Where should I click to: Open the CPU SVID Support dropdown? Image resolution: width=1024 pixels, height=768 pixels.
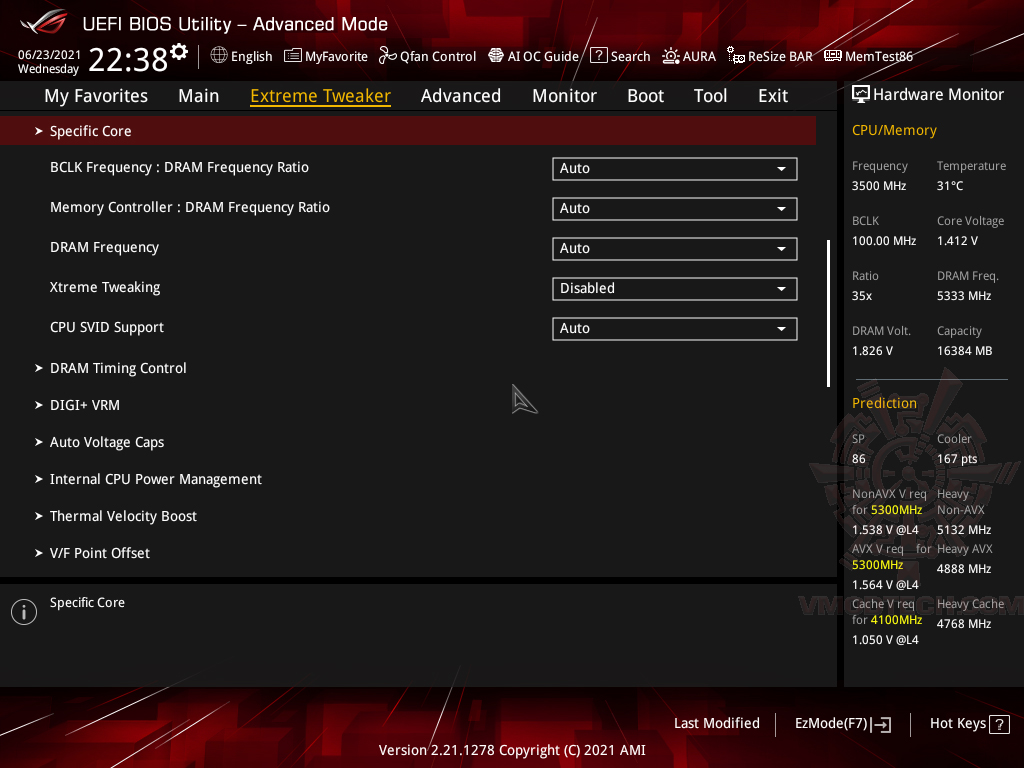point(674,328)
